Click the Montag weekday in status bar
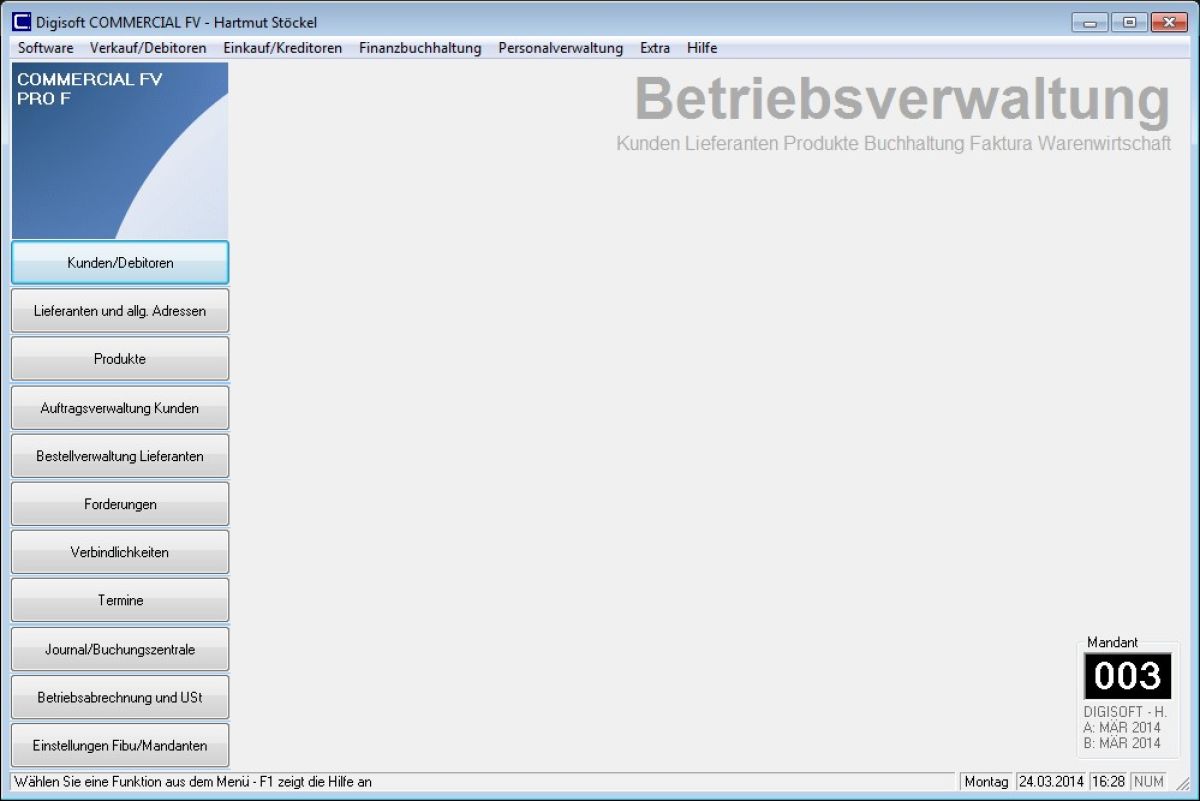1200x801 pixels. point(986,781)
